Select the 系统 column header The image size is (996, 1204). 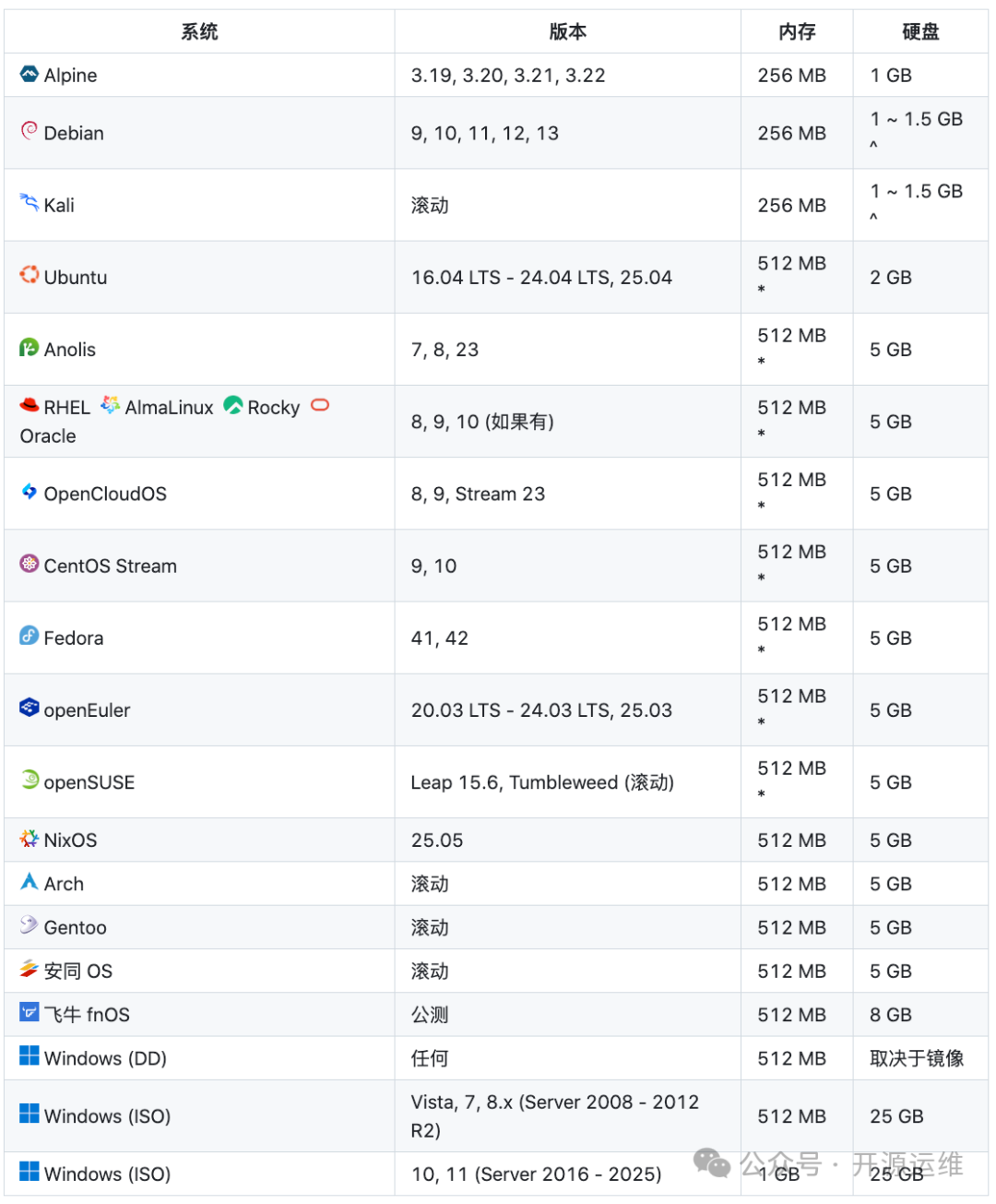(199, 31)
